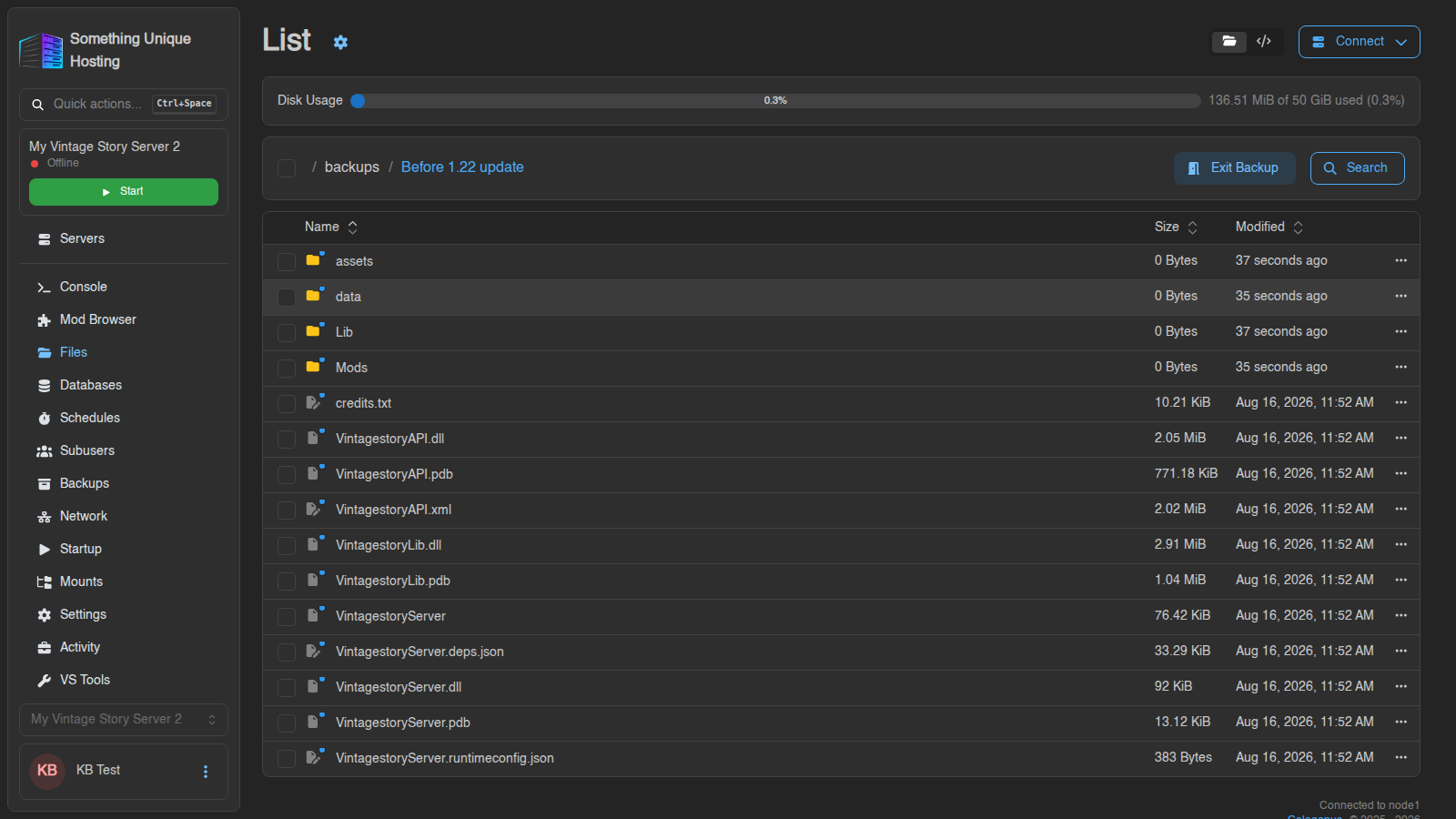
Task: Switch to code/SFTP view icon
Action: tap(1264, 42)
